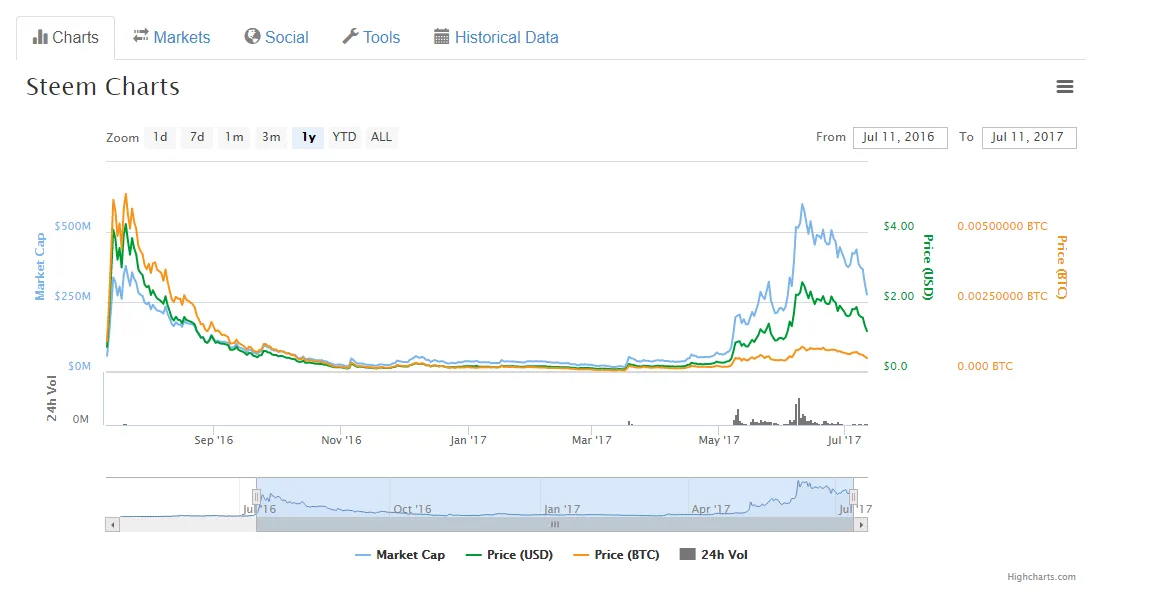Open the Highcharts.com credit link
Viewport: 1176px width, 593px height.
point(1041,577)
